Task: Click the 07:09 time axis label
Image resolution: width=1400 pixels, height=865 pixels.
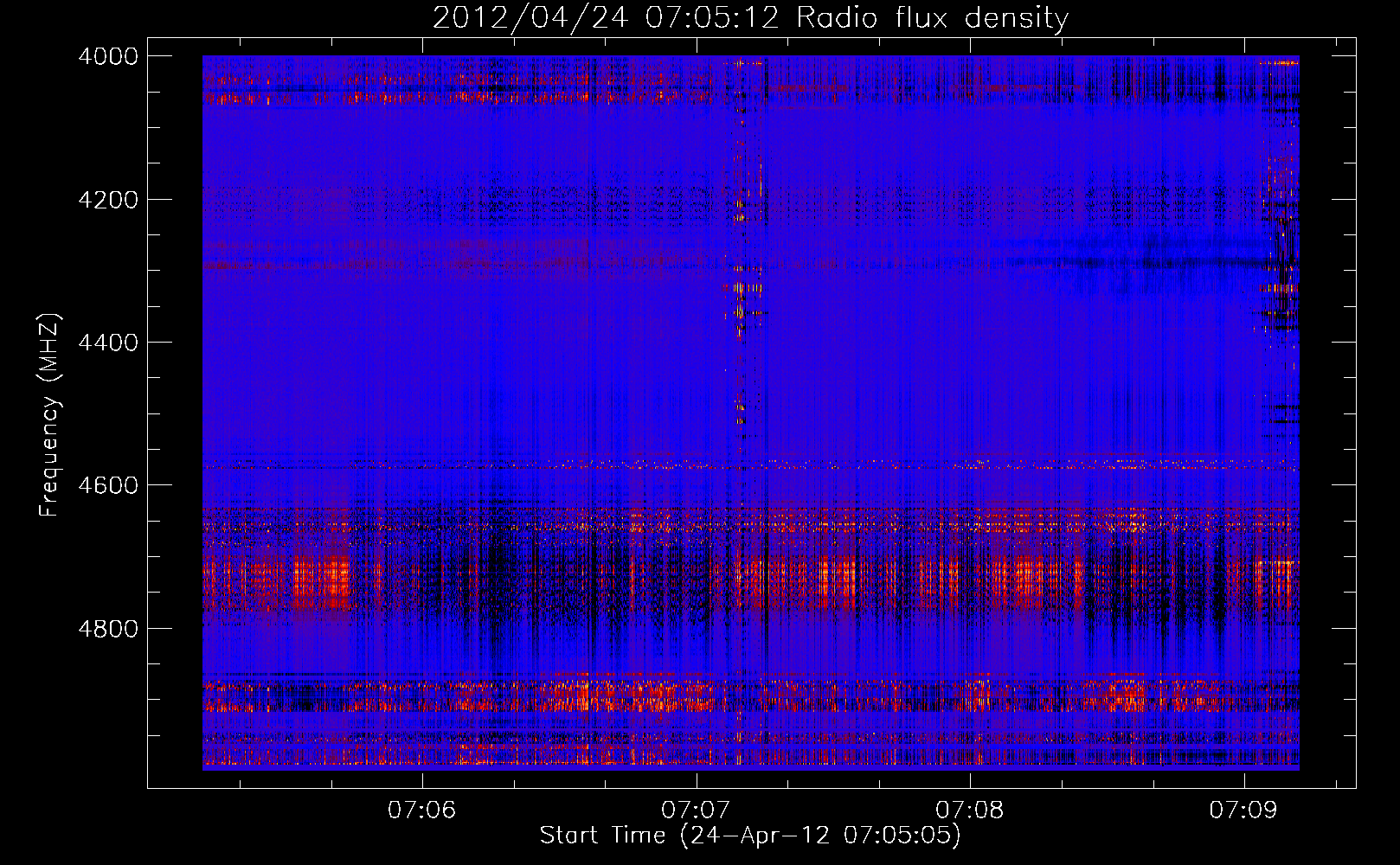Action: pos(1243,811)
